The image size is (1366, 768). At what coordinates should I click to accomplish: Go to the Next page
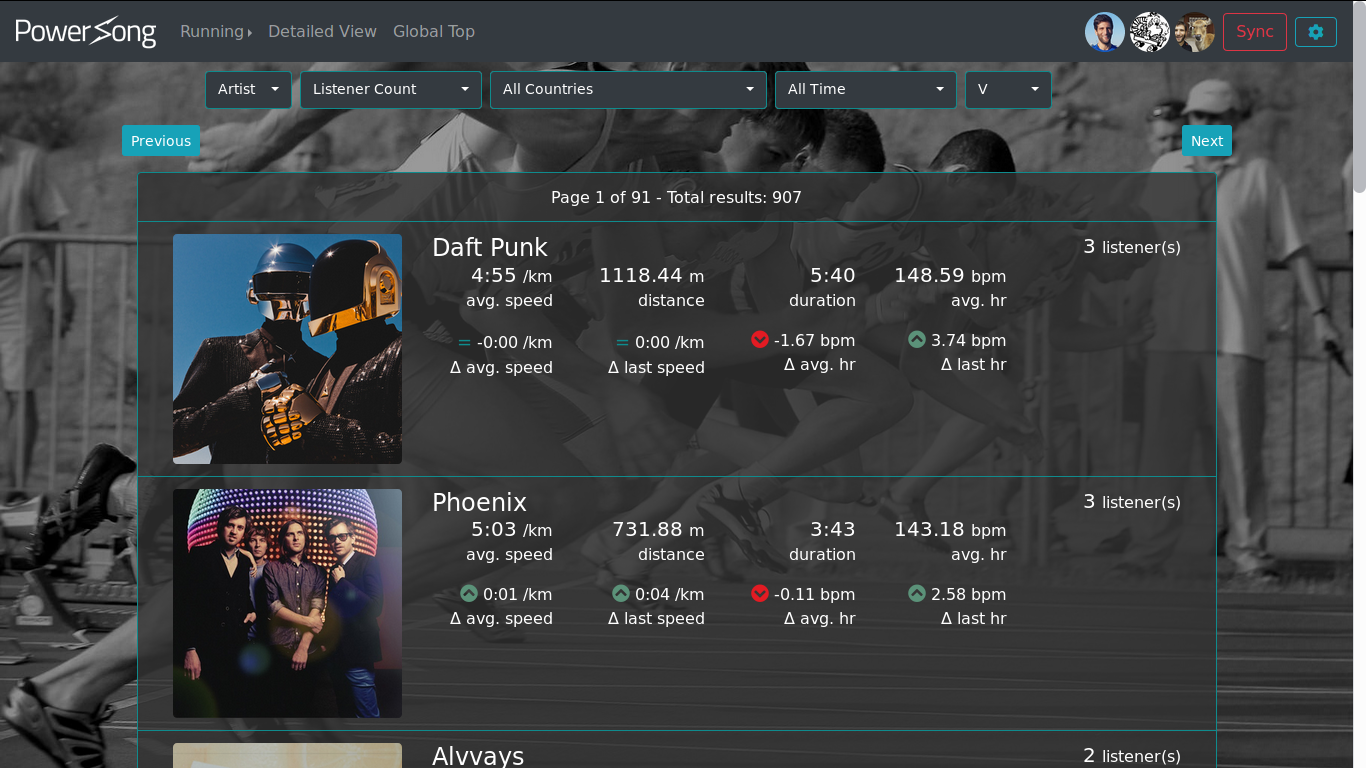click(x=1207, y=141)
